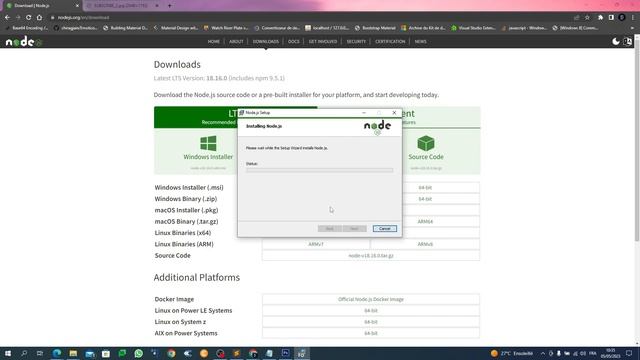The height and width of the screenshot is (360, 640).
Task: Open WhatsApp from the taskbar
Action: [x=138, y=353]
